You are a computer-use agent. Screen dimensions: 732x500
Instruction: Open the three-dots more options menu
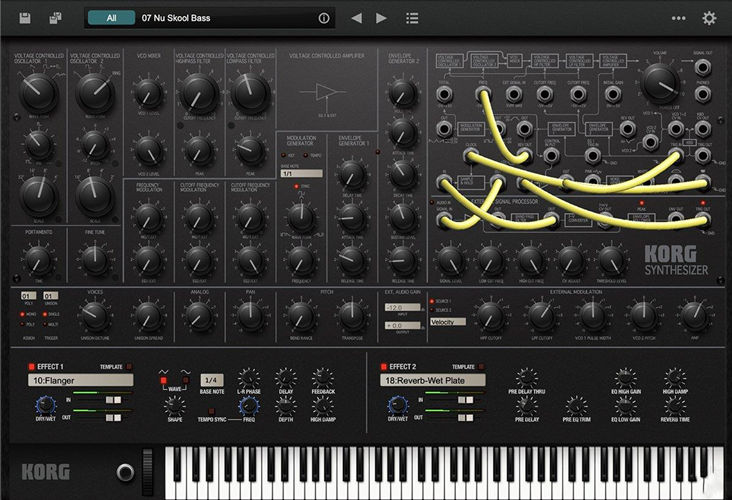(x=679, y=18)
